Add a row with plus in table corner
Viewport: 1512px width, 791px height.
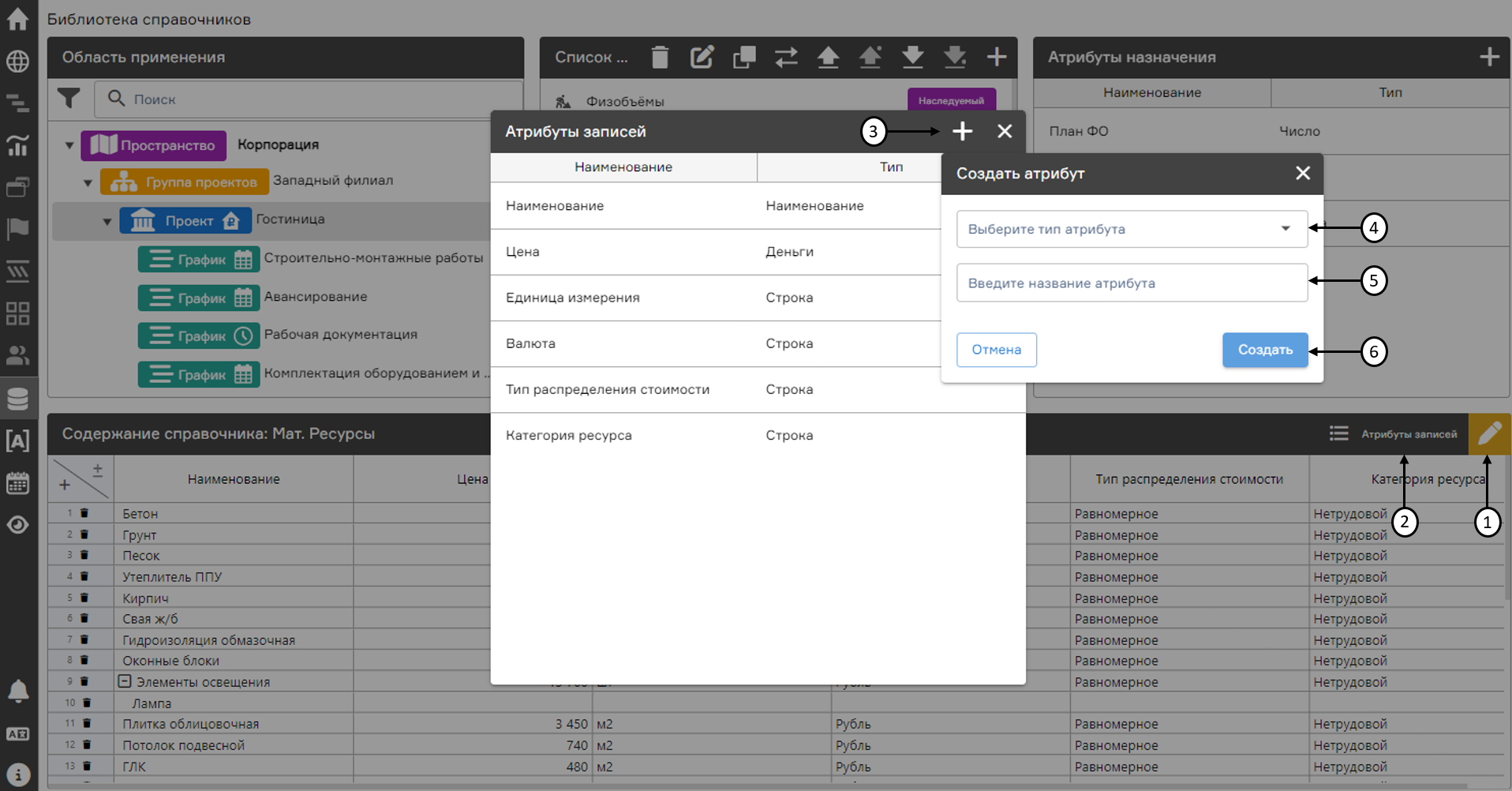(x=65, y=485)
